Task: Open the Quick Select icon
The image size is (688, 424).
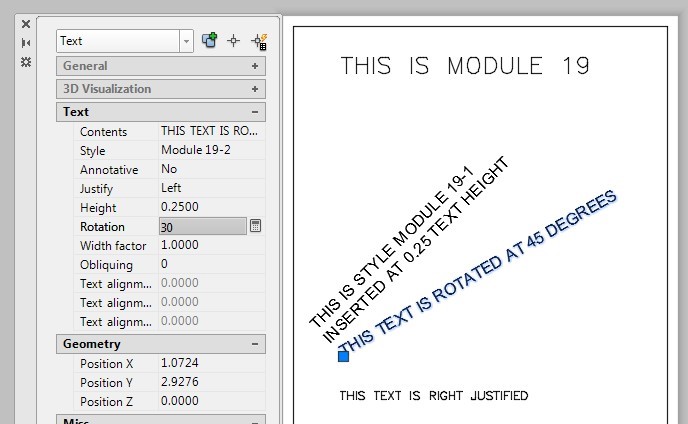Action: point(259,41)
